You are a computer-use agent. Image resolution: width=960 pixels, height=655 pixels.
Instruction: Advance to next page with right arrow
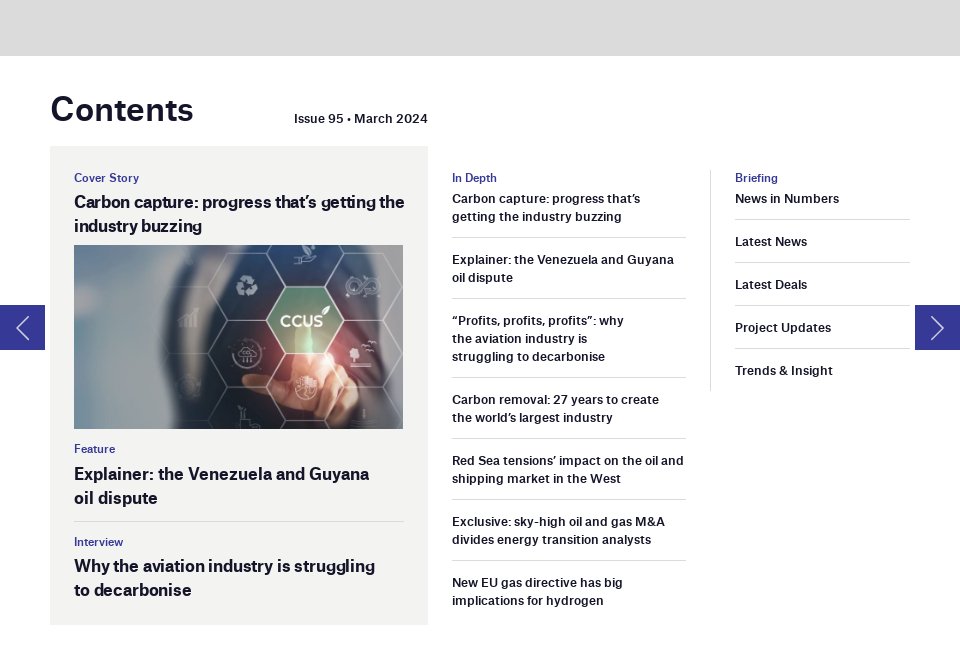pyautogui.click(x=937, y=328)
